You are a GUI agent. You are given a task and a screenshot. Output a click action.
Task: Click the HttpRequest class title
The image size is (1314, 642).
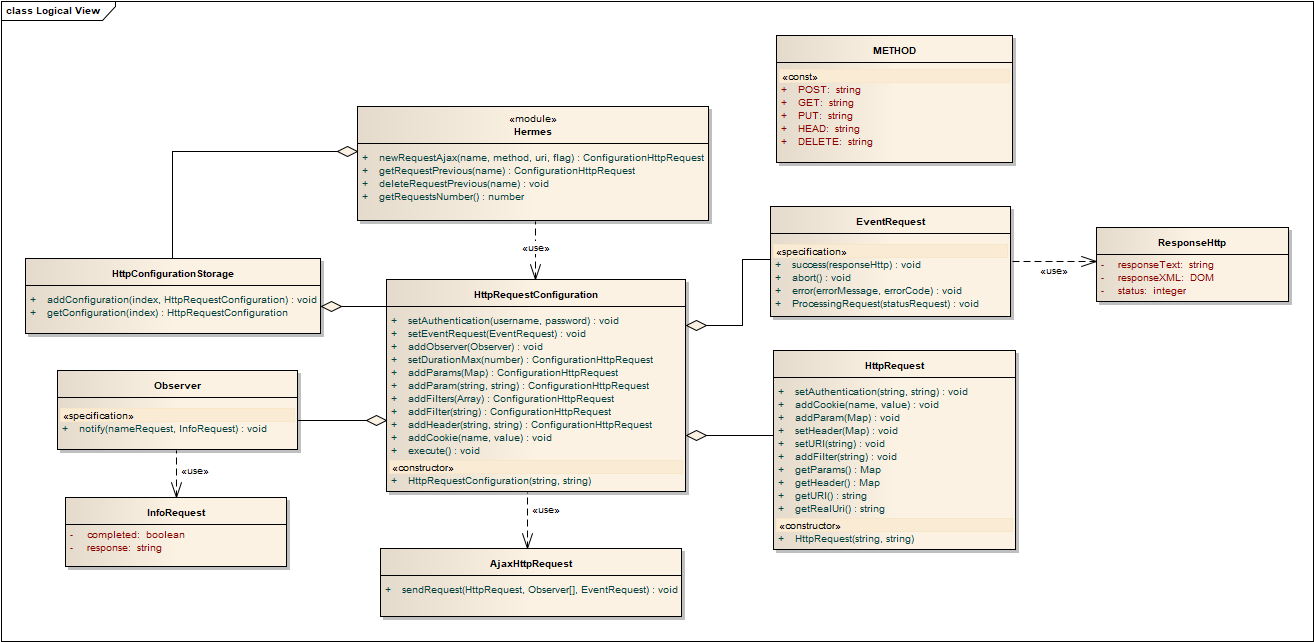pyautogui.click(x=894, y=366)
